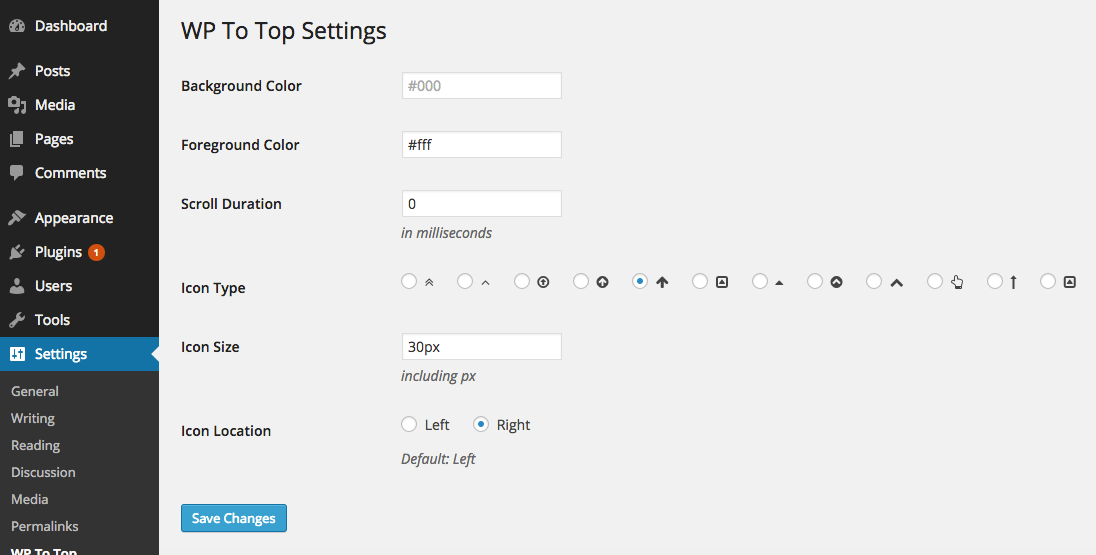Pick the solid circle arrow icon type radio
This screenshot has width=1096, height=555.
tap(581, 282)
